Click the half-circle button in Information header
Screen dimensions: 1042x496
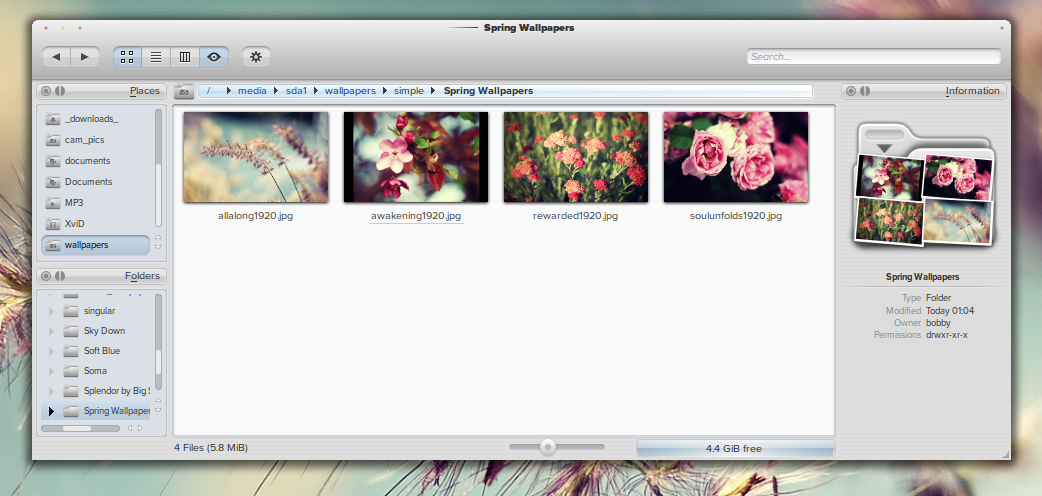(864, 91)
